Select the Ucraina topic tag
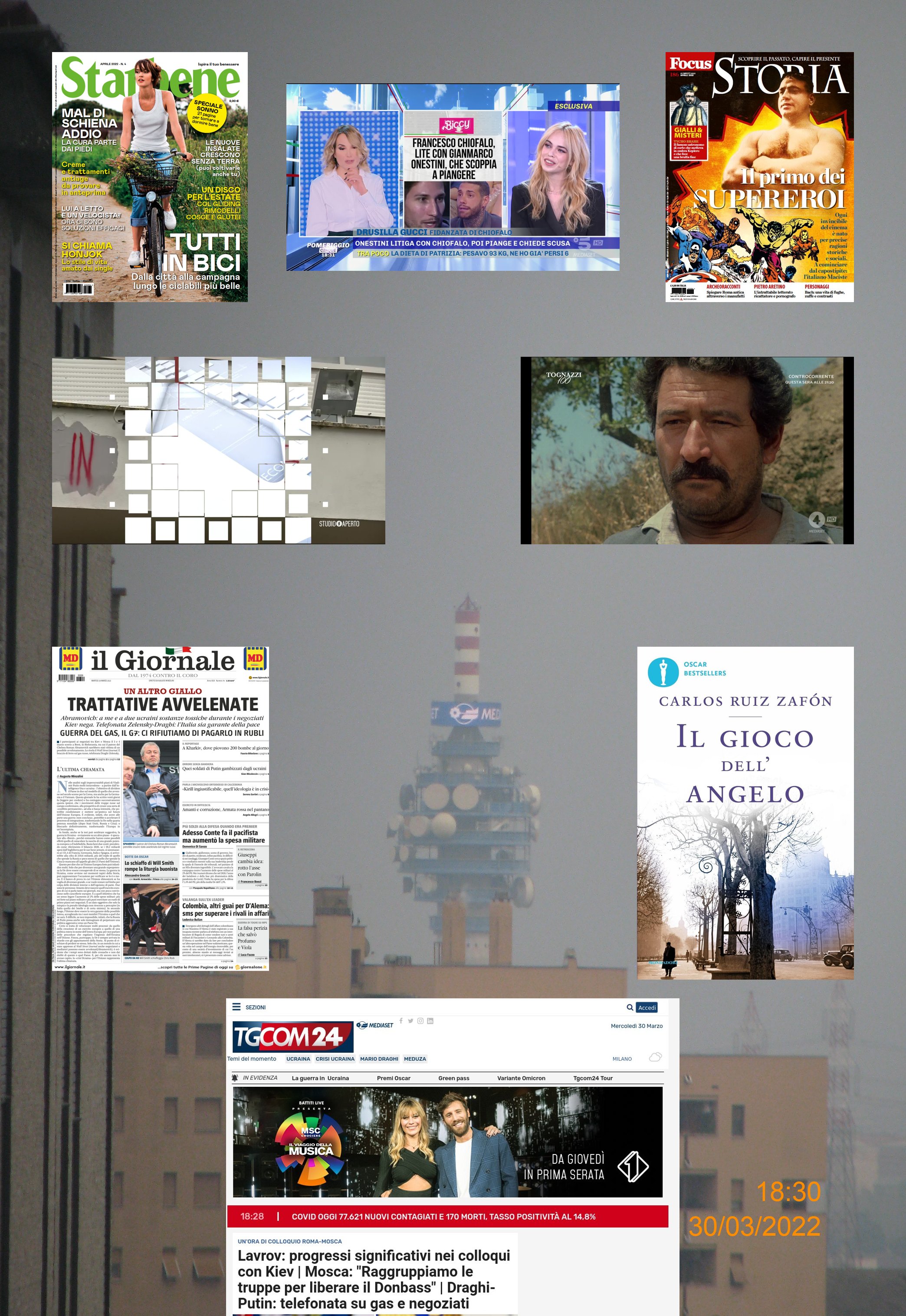 (x=298, y=1059)
